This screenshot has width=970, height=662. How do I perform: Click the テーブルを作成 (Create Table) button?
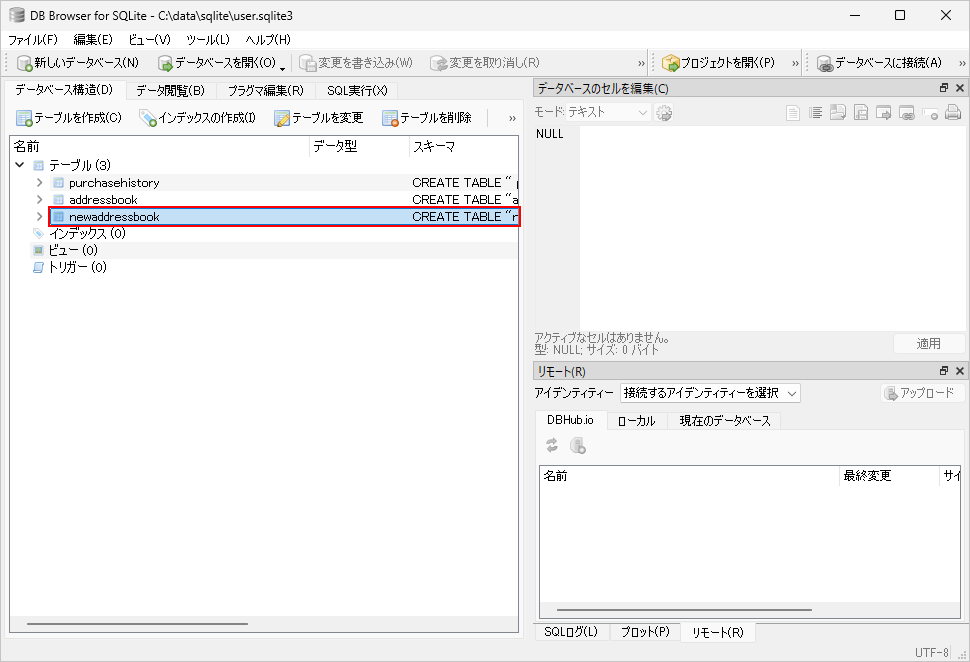(69, 118)
